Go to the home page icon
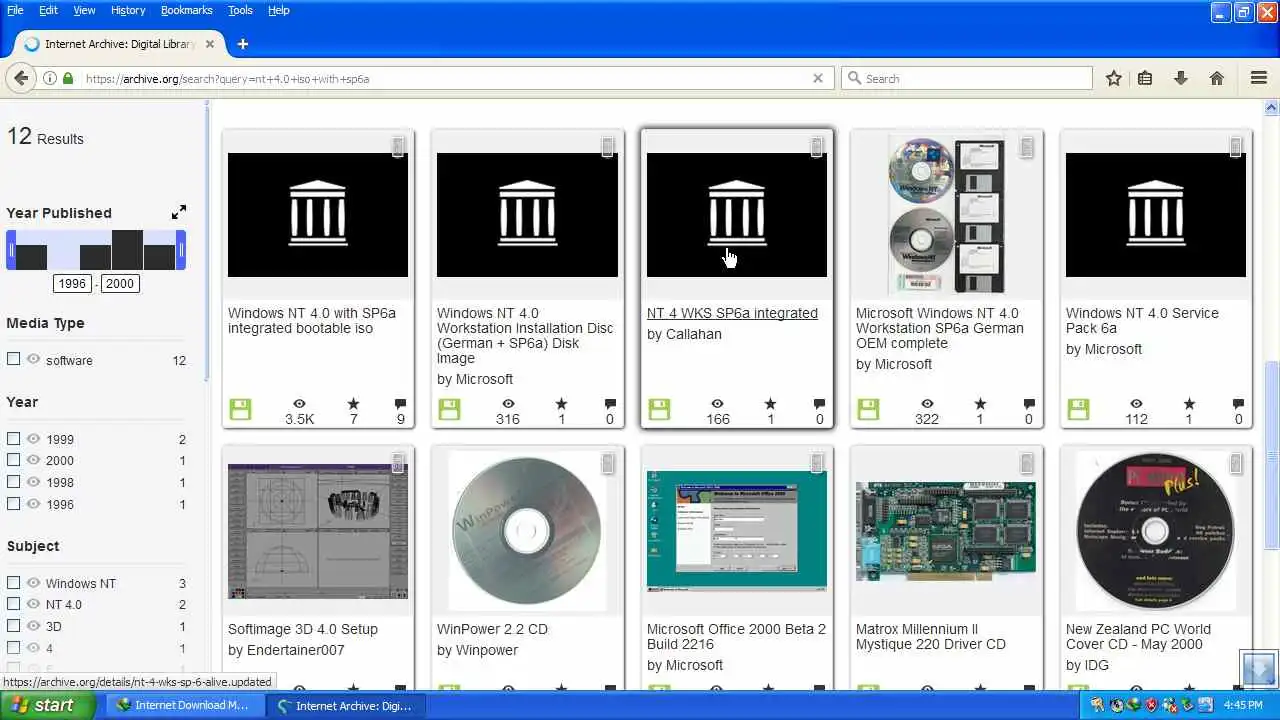Image resolution: width=1280 pixels, height=720 pixels. click(x=1217, y=78)
